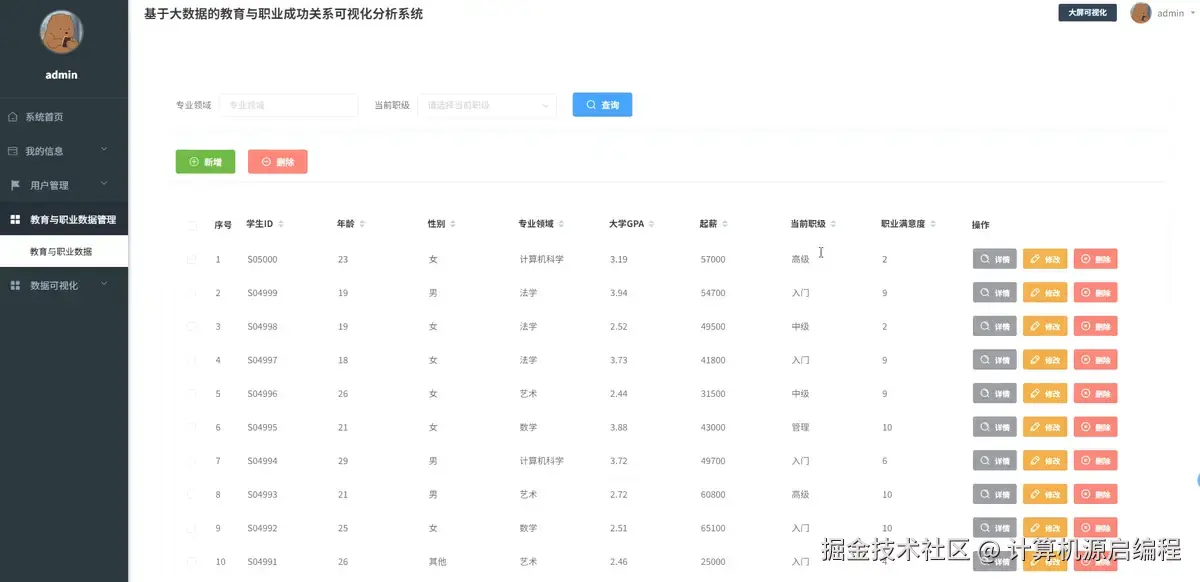Click the red 删除 batch delete button
This screenshot has height=582, width=1200.
pos(277,162)
